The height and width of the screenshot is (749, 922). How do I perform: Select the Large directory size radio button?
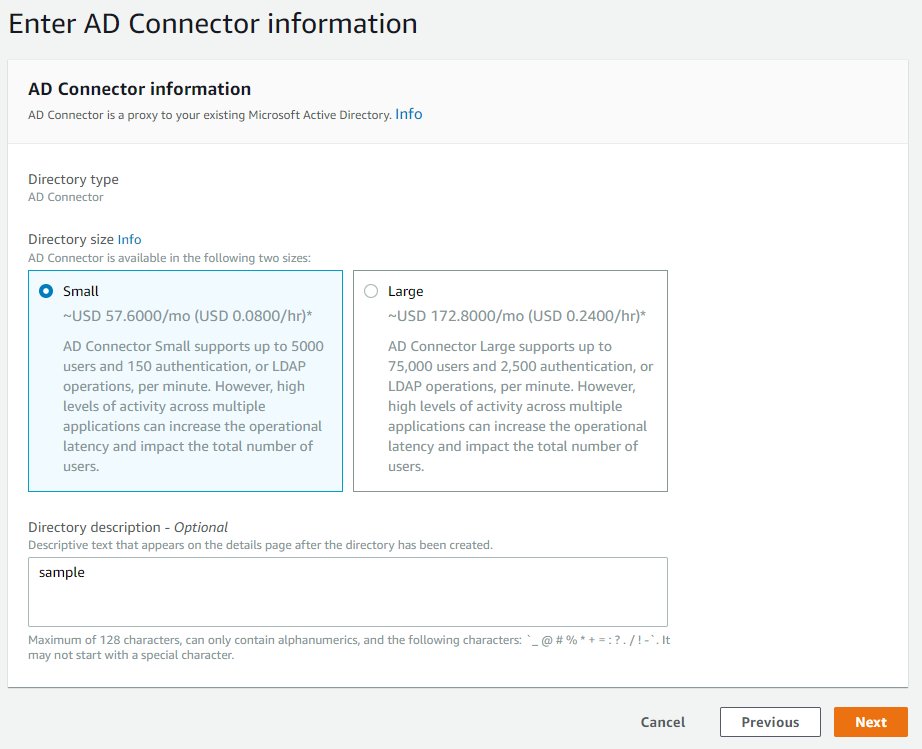point(371,291)
